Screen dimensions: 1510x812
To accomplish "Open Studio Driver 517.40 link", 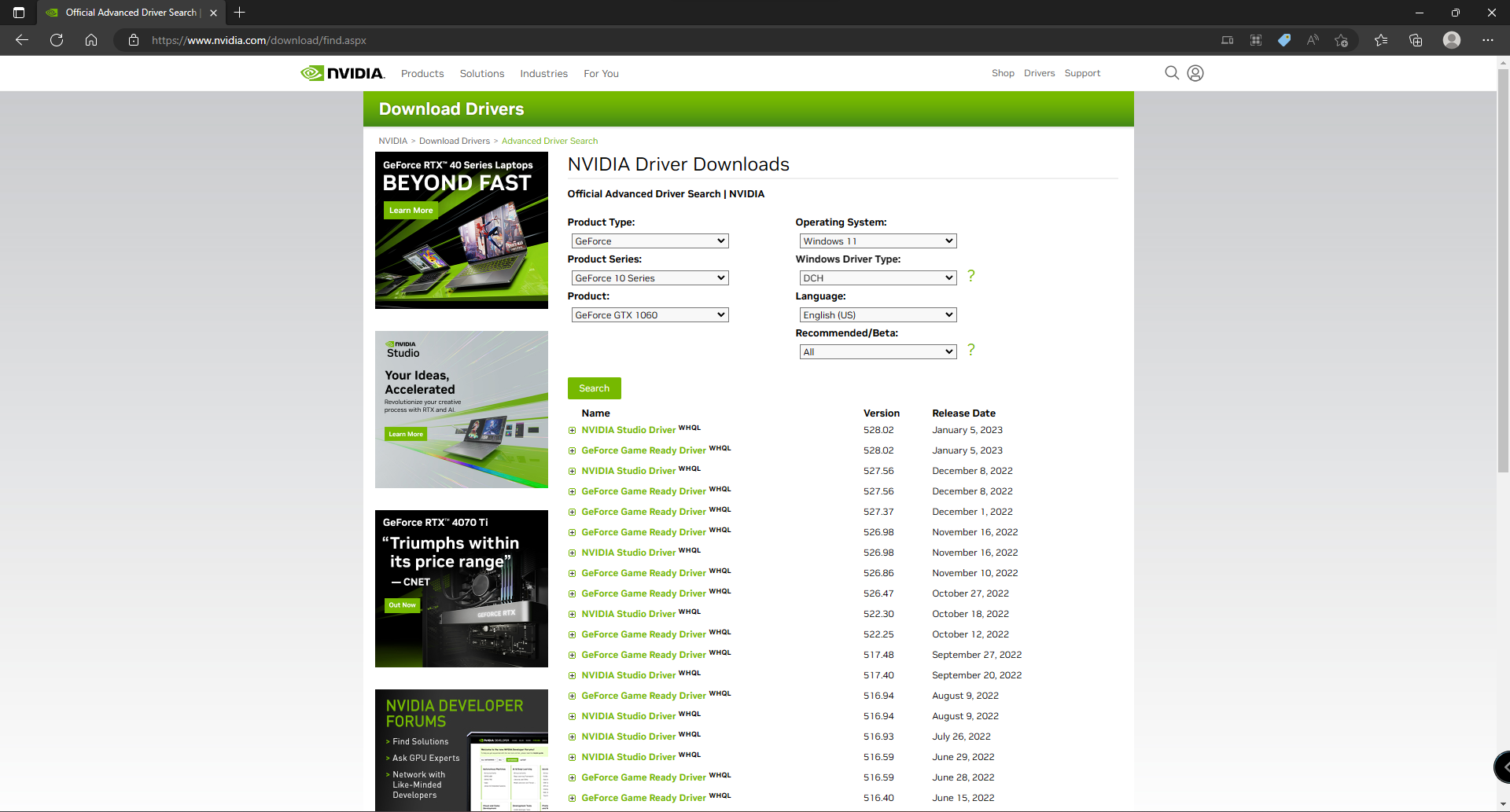I will click(x=628, y=675).
